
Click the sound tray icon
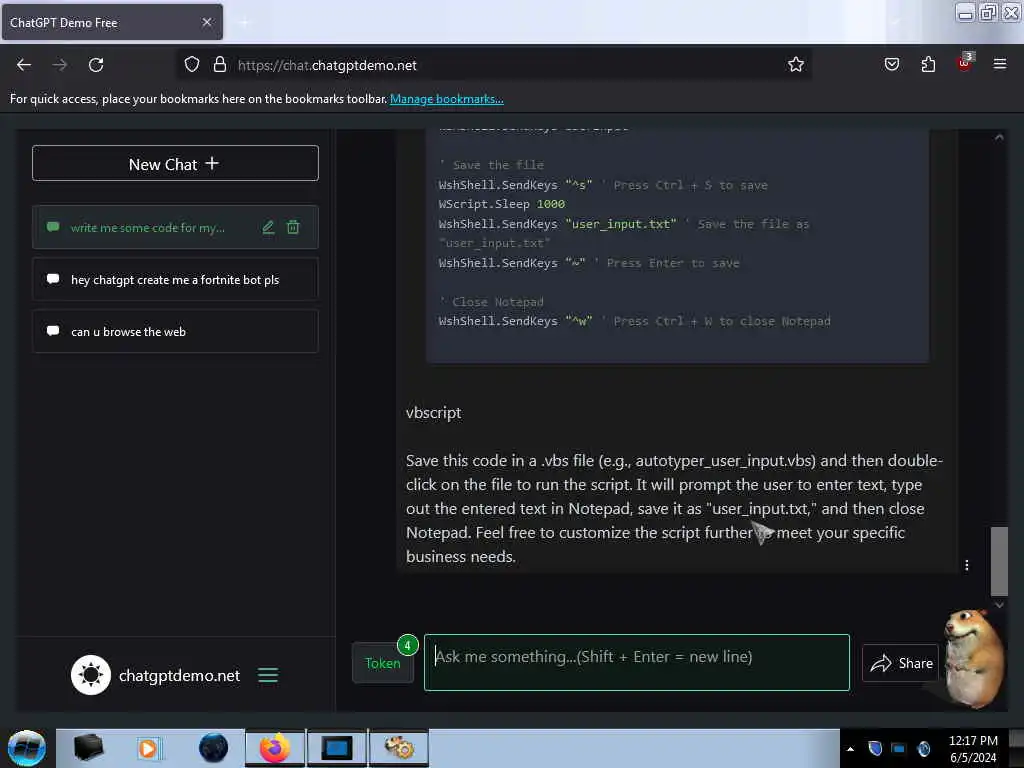coord(923,748)
